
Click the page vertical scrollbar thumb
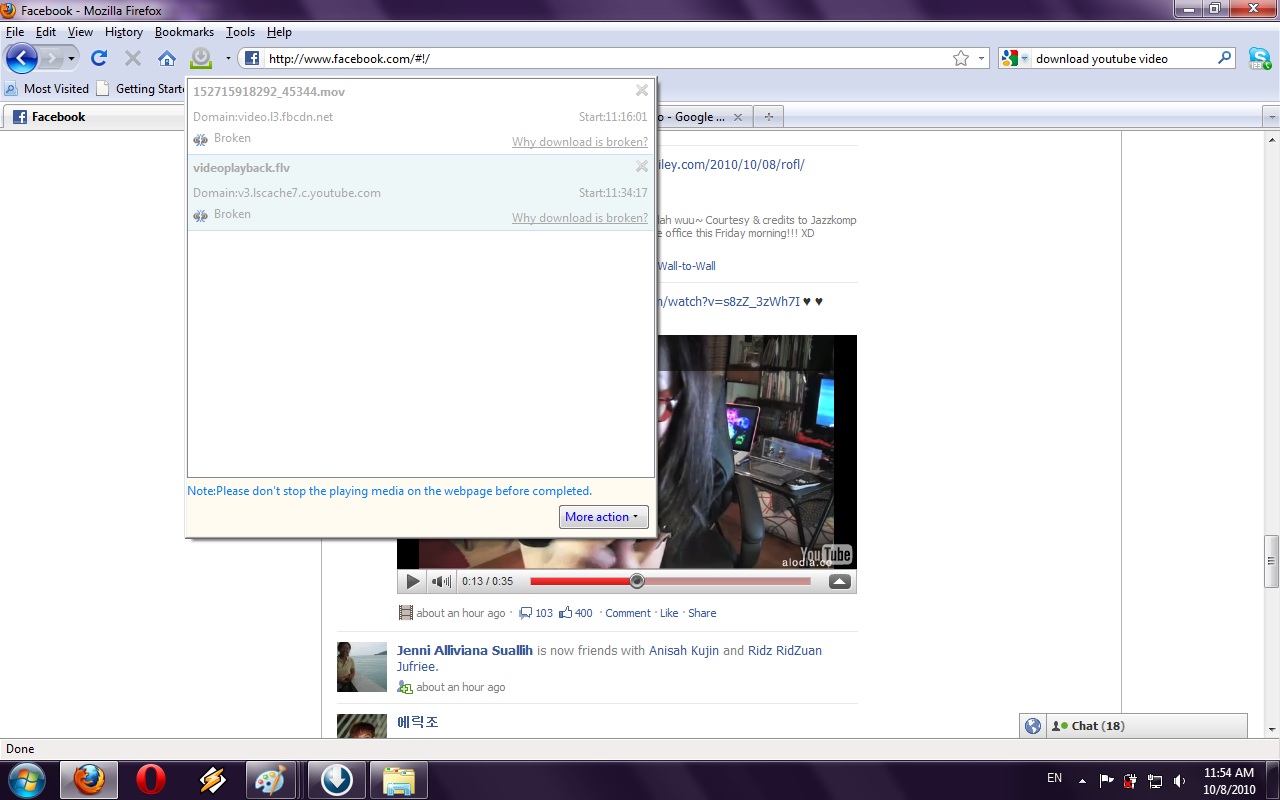1272,561
